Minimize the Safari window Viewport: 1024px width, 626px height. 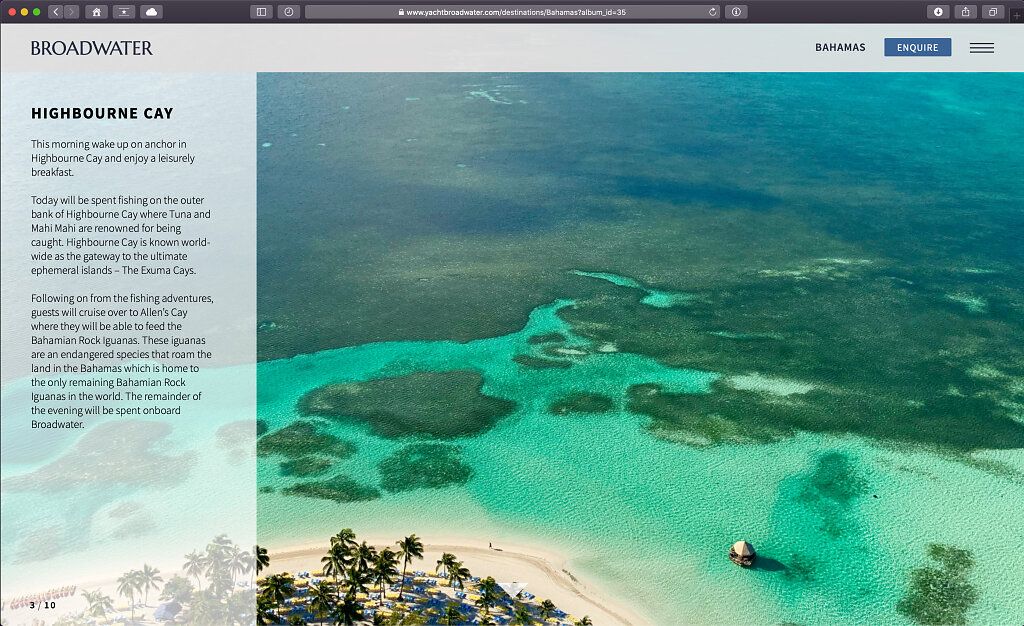tap(24, 12)
